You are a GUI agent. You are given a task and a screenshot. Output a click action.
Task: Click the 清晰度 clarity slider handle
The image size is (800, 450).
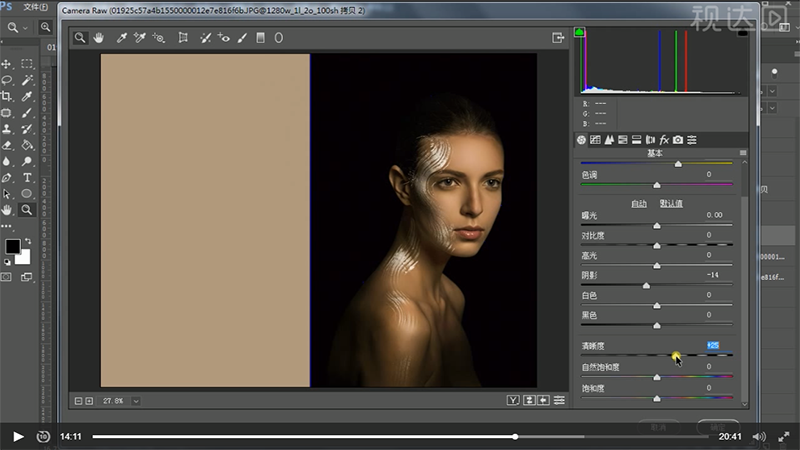[676, 355]
